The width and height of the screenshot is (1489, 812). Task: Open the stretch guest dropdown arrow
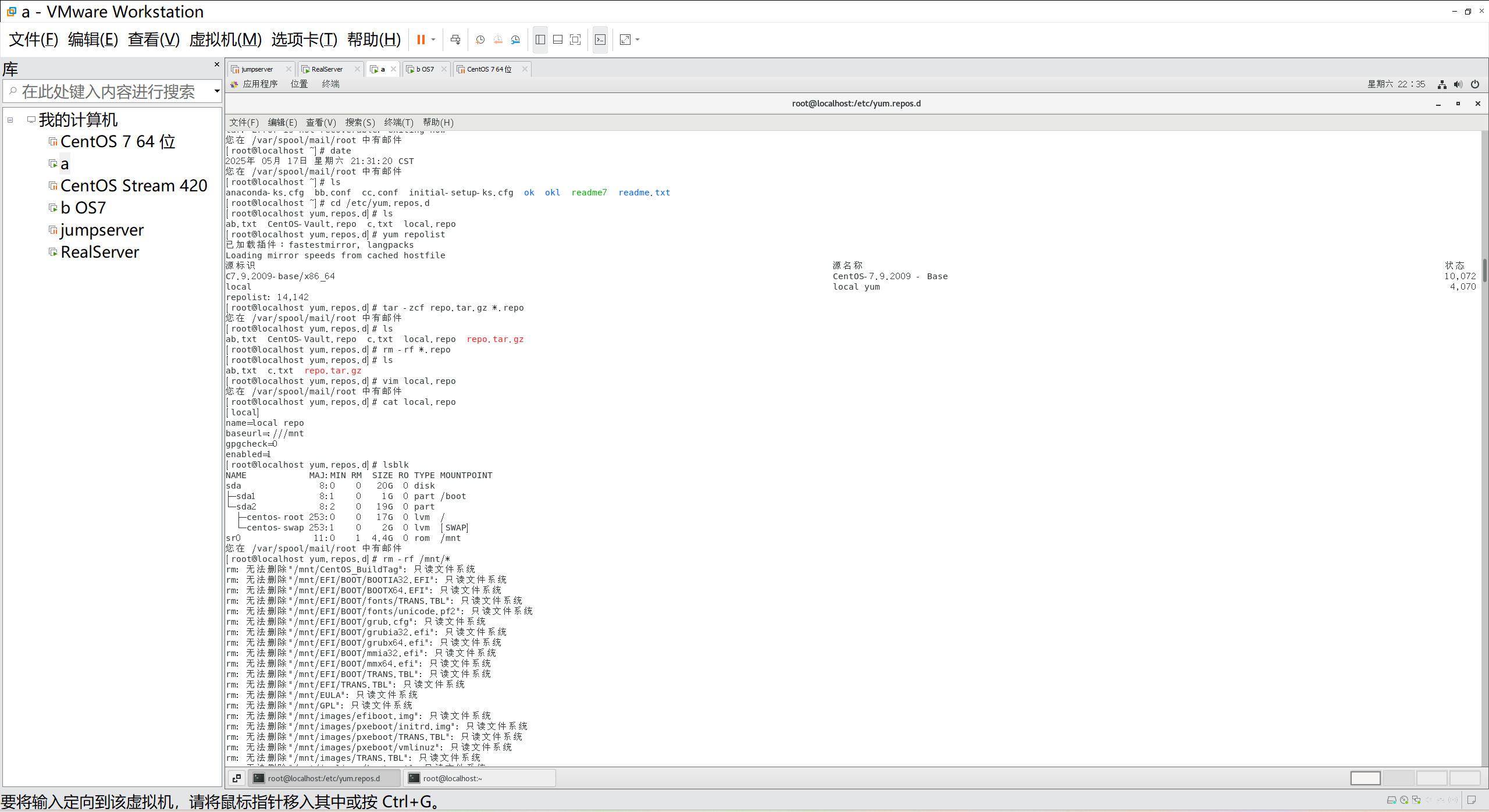click(638, 40)
